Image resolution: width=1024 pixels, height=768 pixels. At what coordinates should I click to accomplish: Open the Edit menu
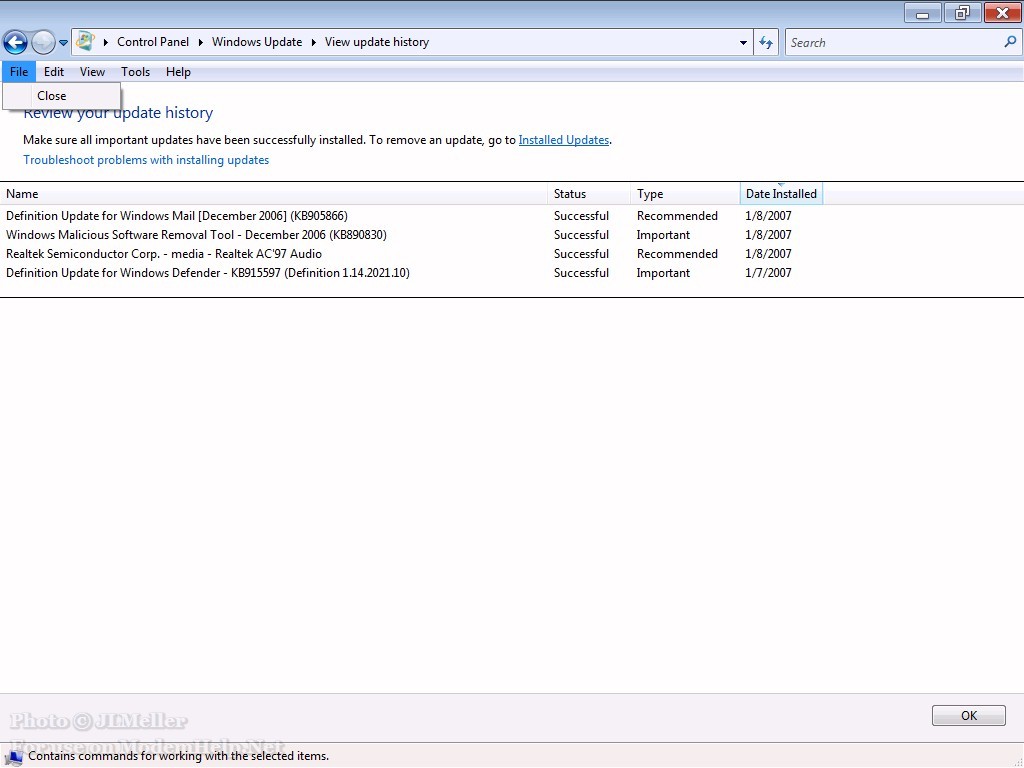[54, 72]
